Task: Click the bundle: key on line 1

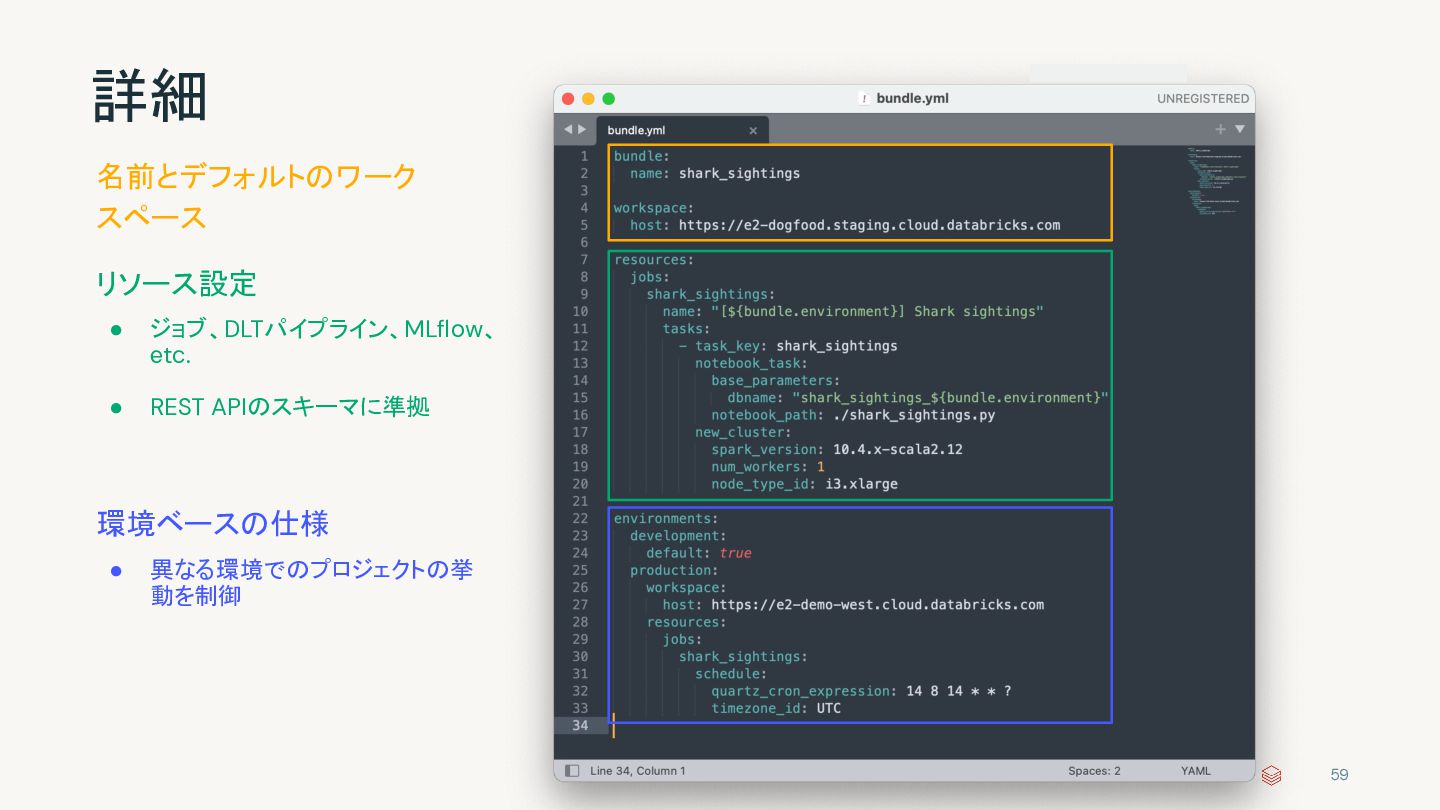Action: (642, 156)
